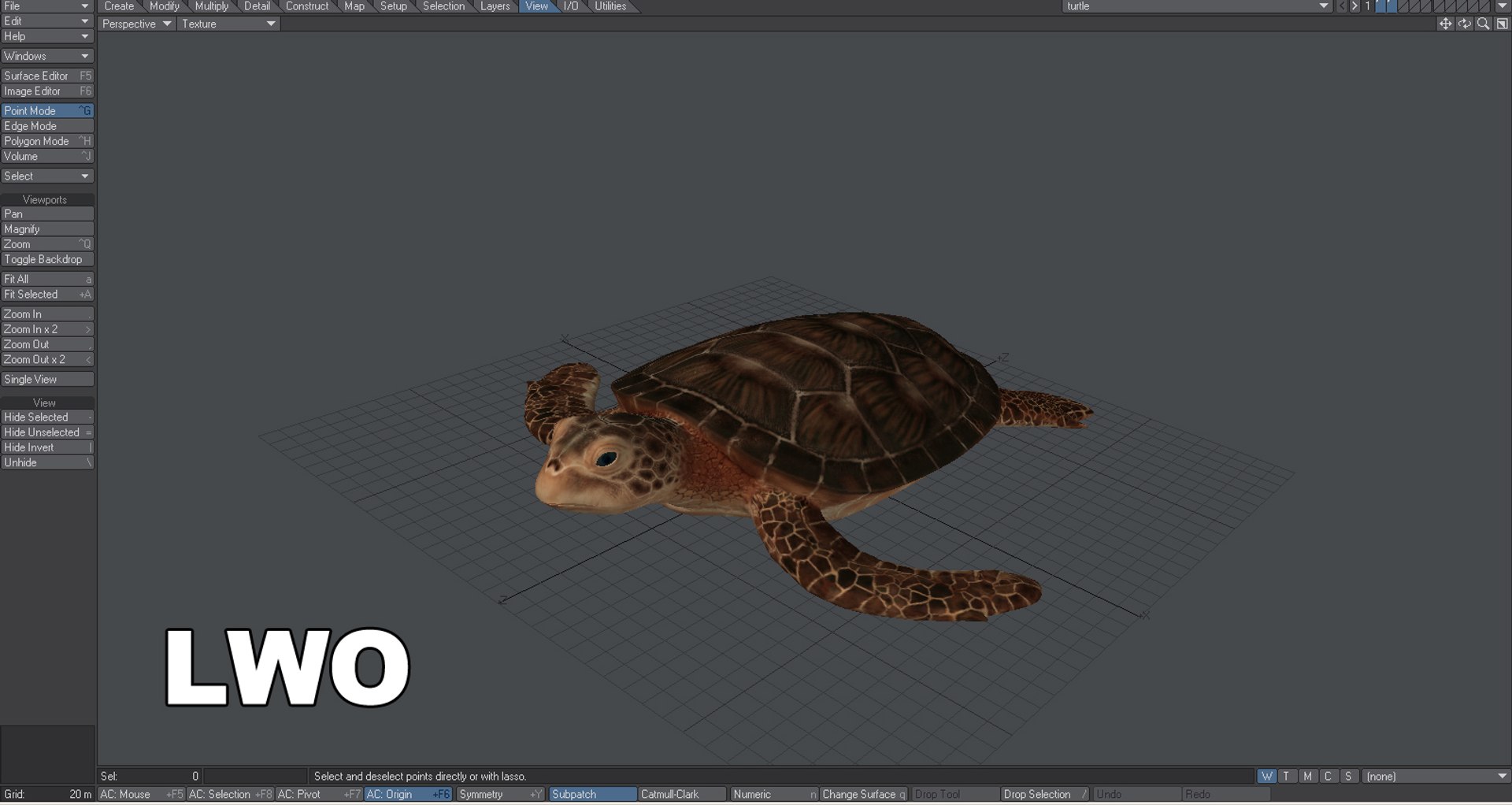This screenshot has height=805, width=1512.
Task: Click the viewport pan (move arrows) icon
Action: 1445,24
